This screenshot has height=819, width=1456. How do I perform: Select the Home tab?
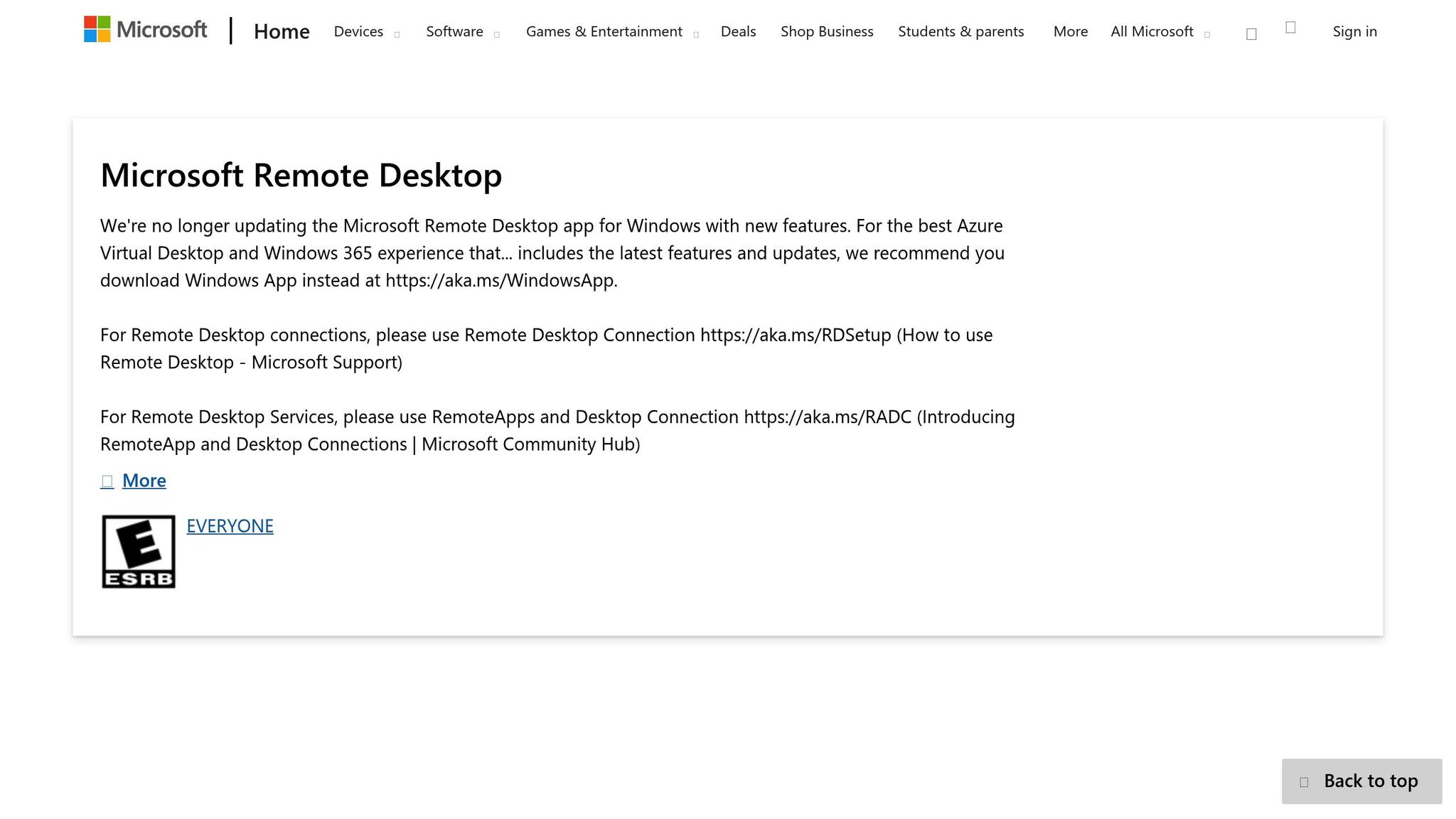pyautogui.click(x=282, y=31)
